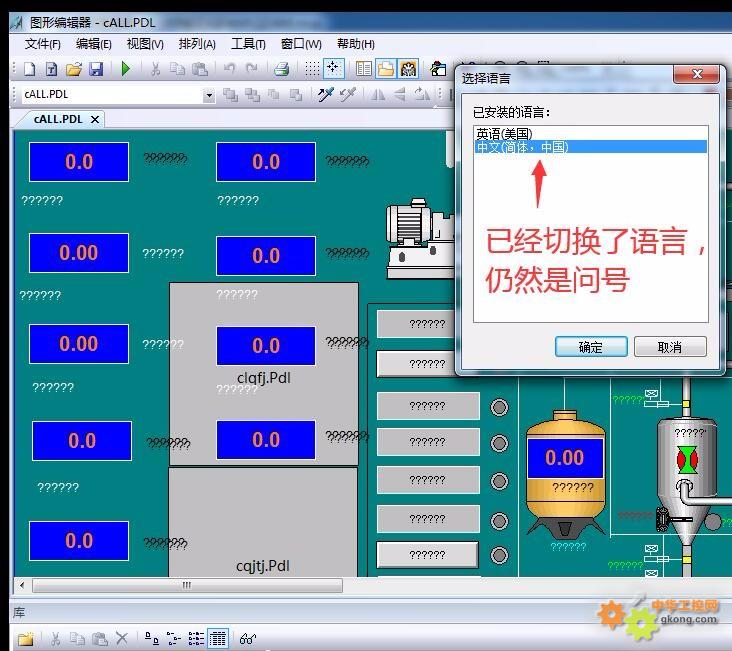Toggle library preview glasses icon

pyautogui.click(x=247, y=638)
